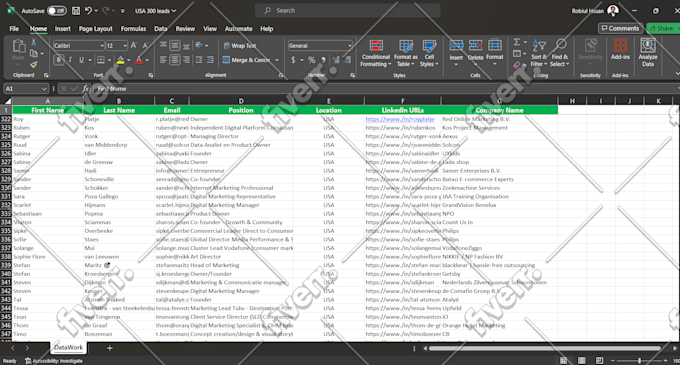This screenshot has height=365, width=680.
Task: Expand the Number dialog launcher
Action: point(352,75)
